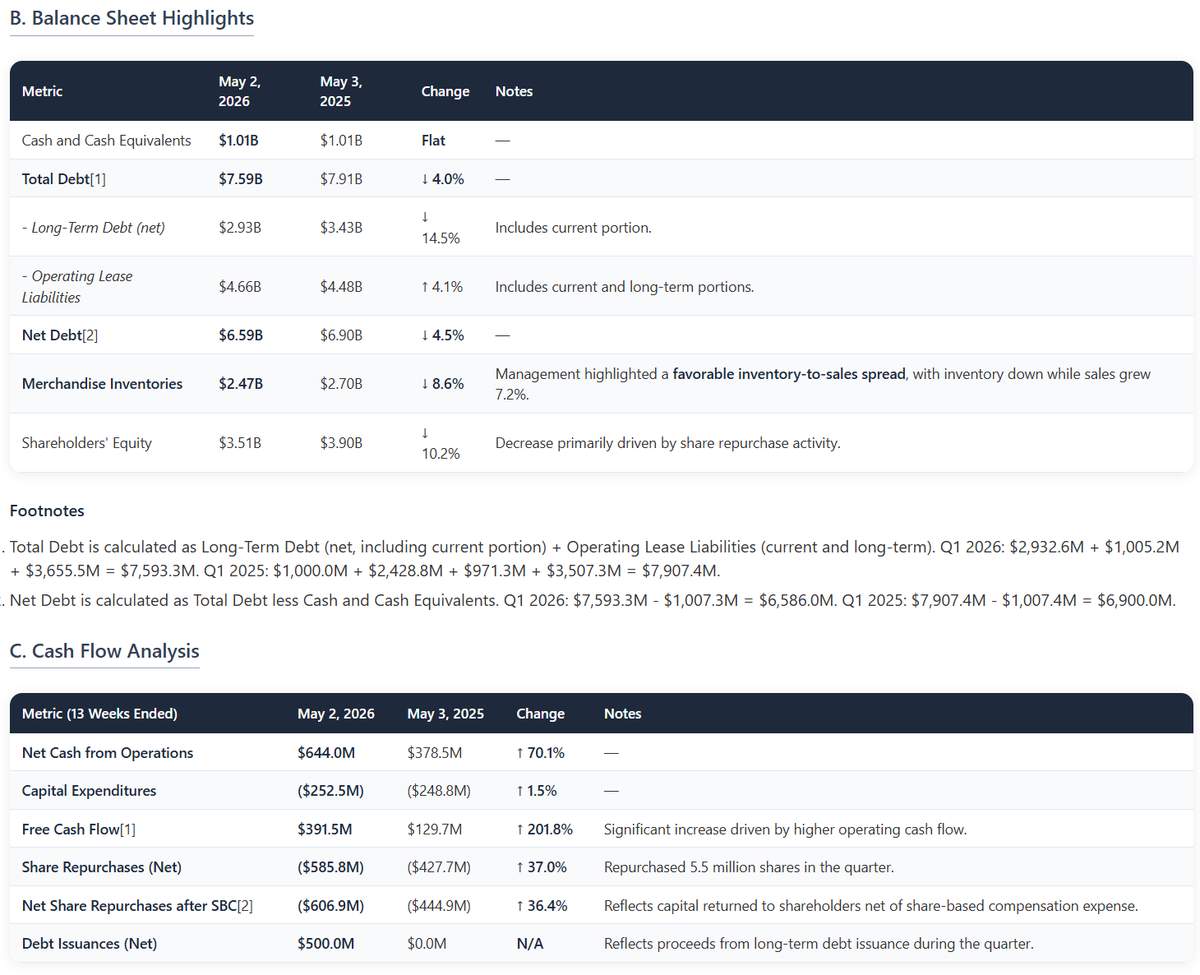Select the 'Cash and Cash Equivalents' row label
Image resolution: width=1200 pixels, height=975 pixels.
click(106, 140)
